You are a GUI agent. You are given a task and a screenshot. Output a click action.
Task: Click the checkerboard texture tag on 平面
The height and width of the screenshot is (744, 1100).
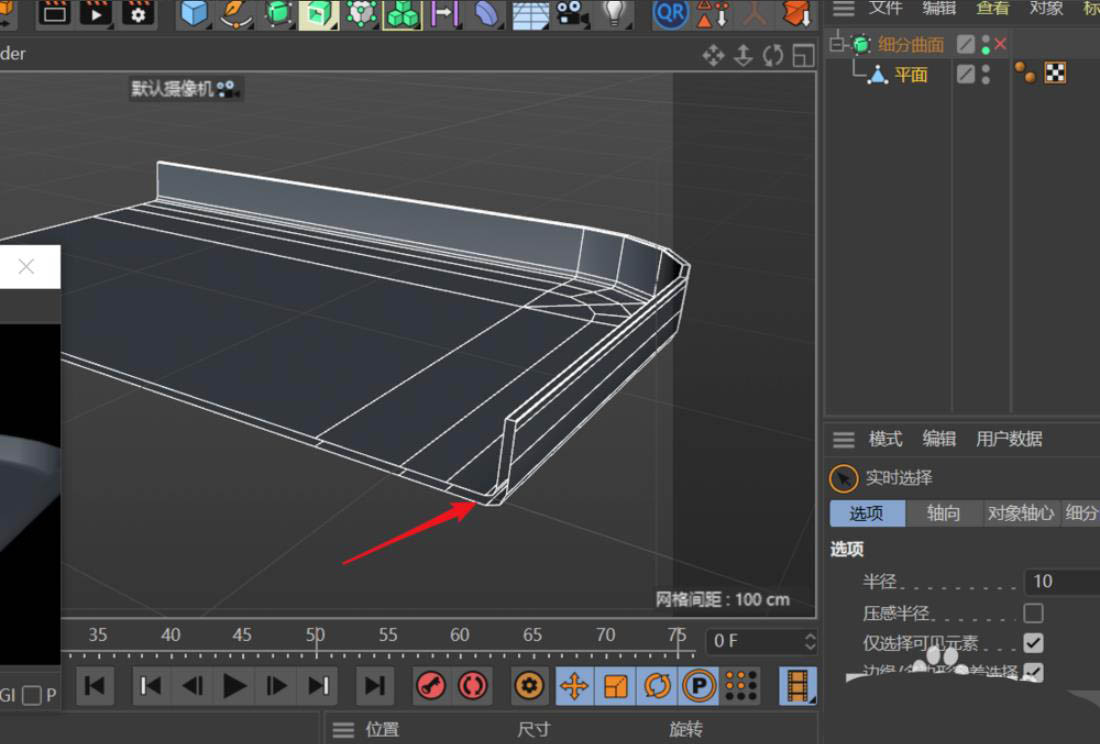click(x=1055, y=73)
